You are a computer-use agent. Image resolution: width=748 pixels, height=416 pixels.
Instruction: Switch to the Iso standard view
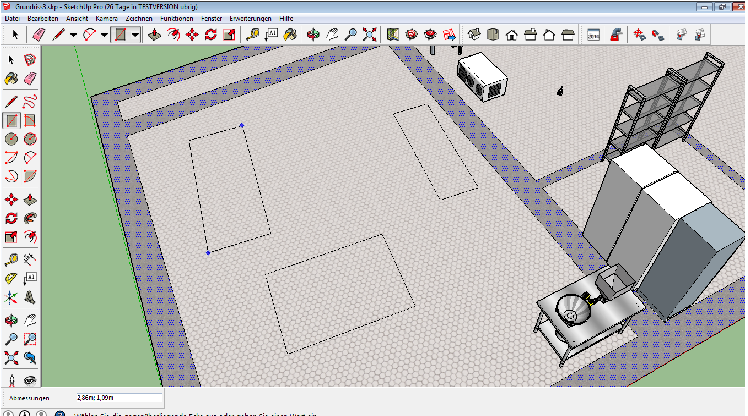coord(474,35)
